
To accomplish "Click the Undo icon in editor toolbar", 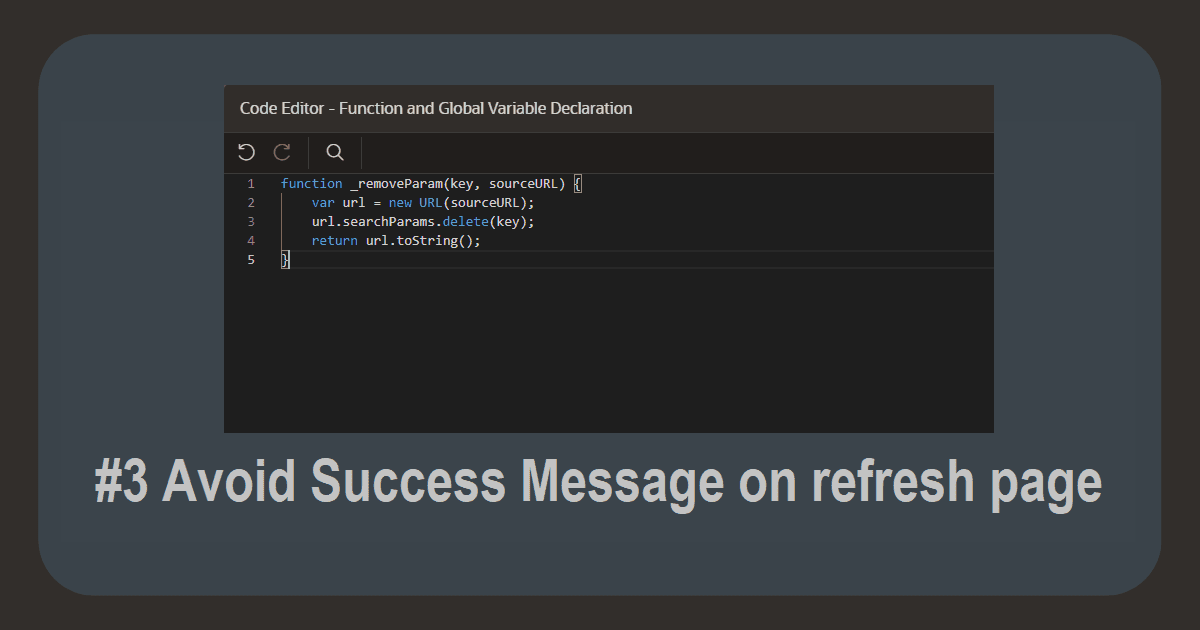I will 246,152.
